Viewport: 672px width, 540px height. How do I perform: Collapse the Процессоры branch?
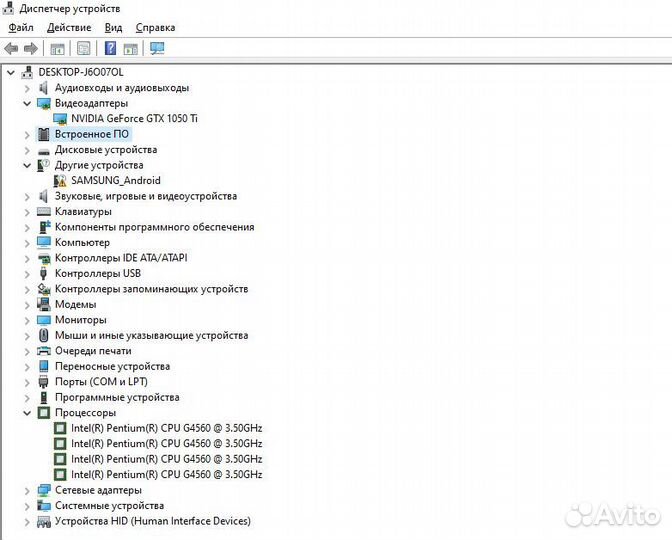[x=27, y=413]
